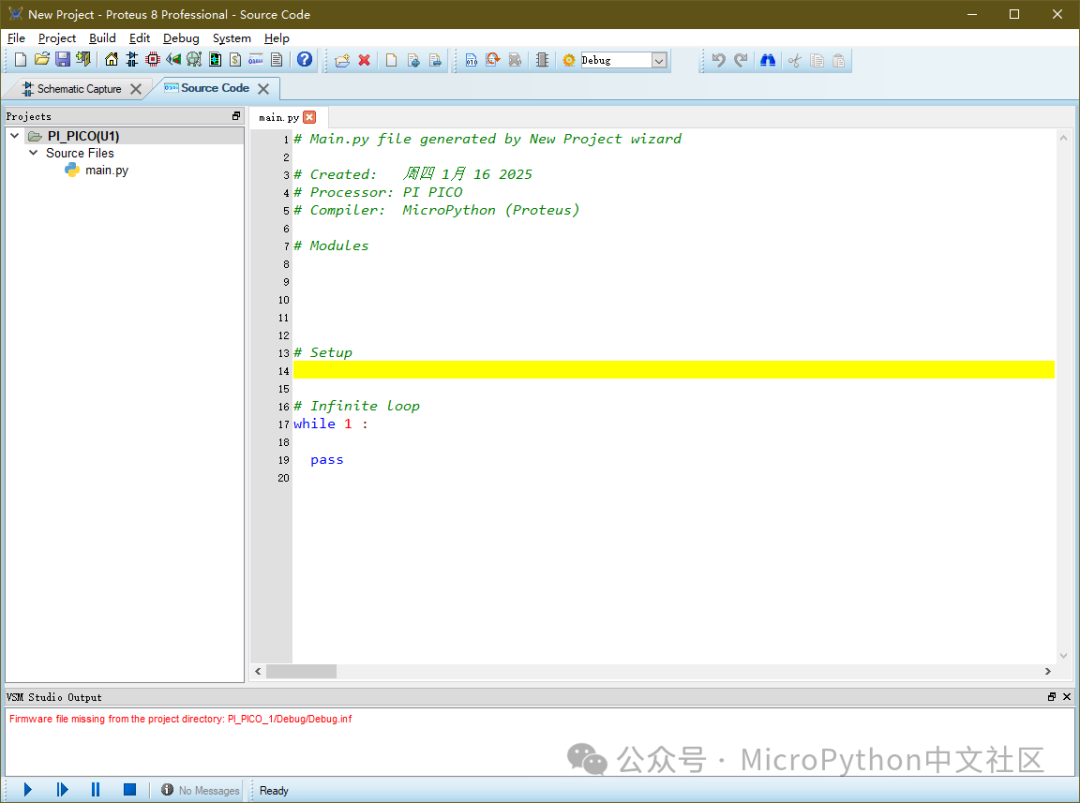Close the main.py editor tab
This screenshot has height=803, width=1080.
coord(310,117)
